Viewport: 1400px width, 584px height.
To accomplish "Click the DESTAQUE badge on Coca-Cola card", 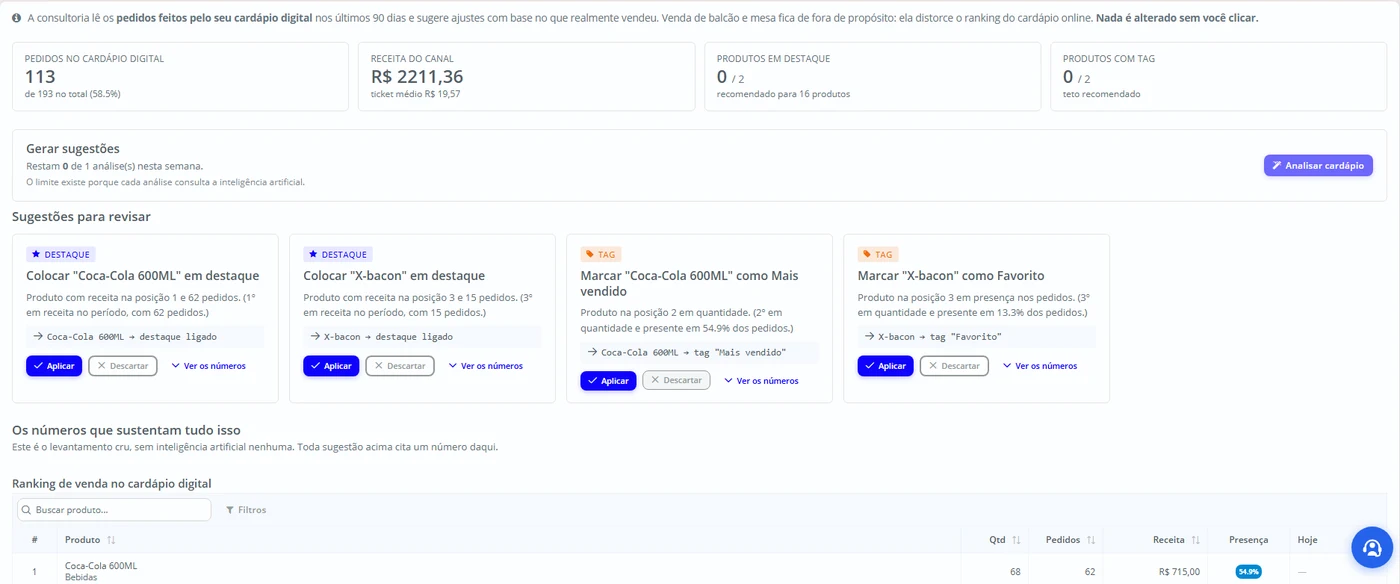I will [x=60, y=255].
